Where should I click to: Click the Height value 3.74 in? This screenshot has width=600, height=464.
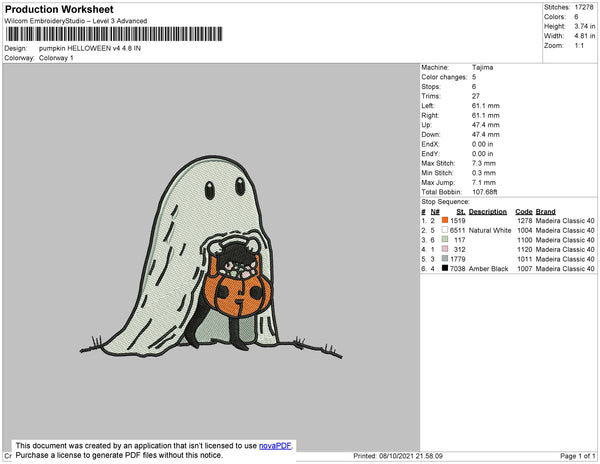(585, 26)
